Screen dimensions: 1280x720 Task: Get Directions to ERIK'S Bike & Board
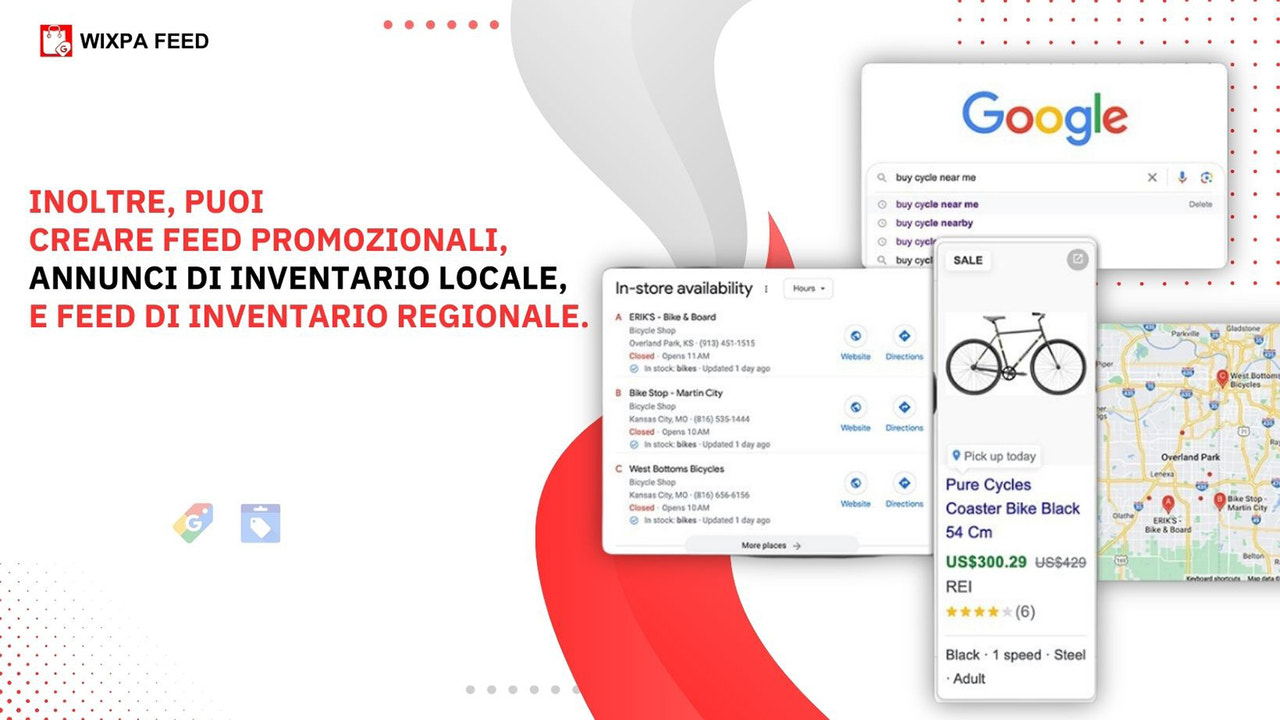[x=904, y=342]
